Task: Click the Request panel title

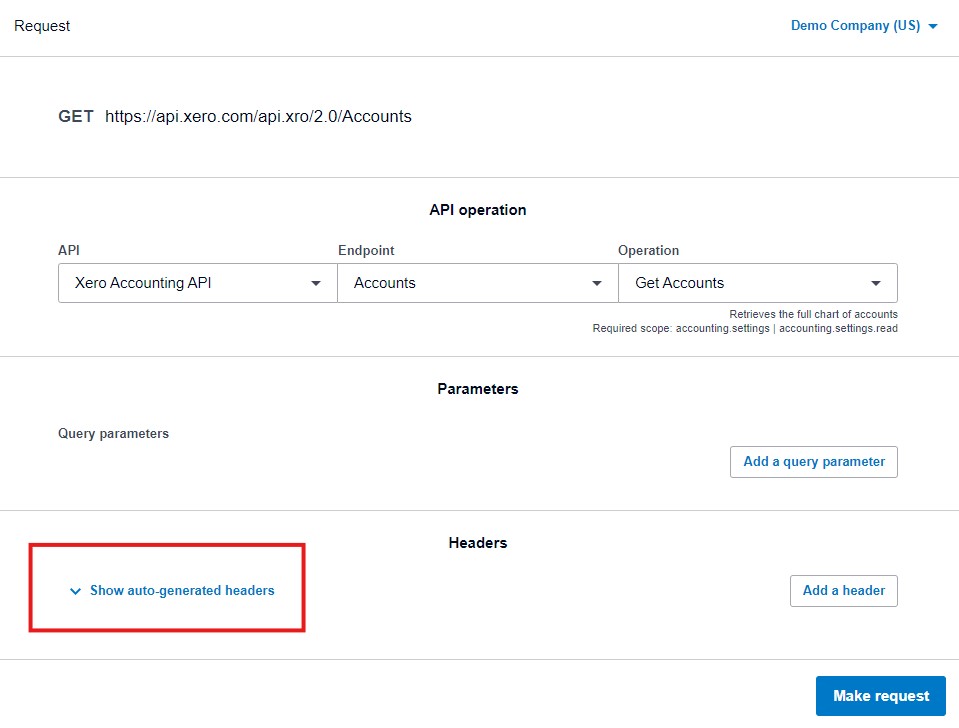Action: (42, 26)
